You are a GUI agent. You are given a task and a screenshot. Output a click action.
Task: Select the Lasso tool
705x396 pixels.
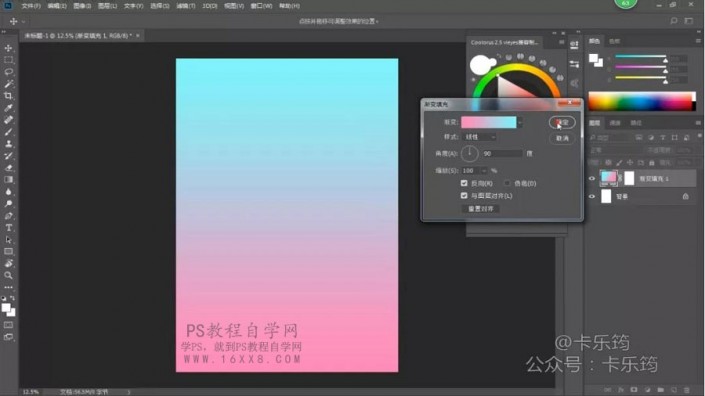click(x=9, y=72)
